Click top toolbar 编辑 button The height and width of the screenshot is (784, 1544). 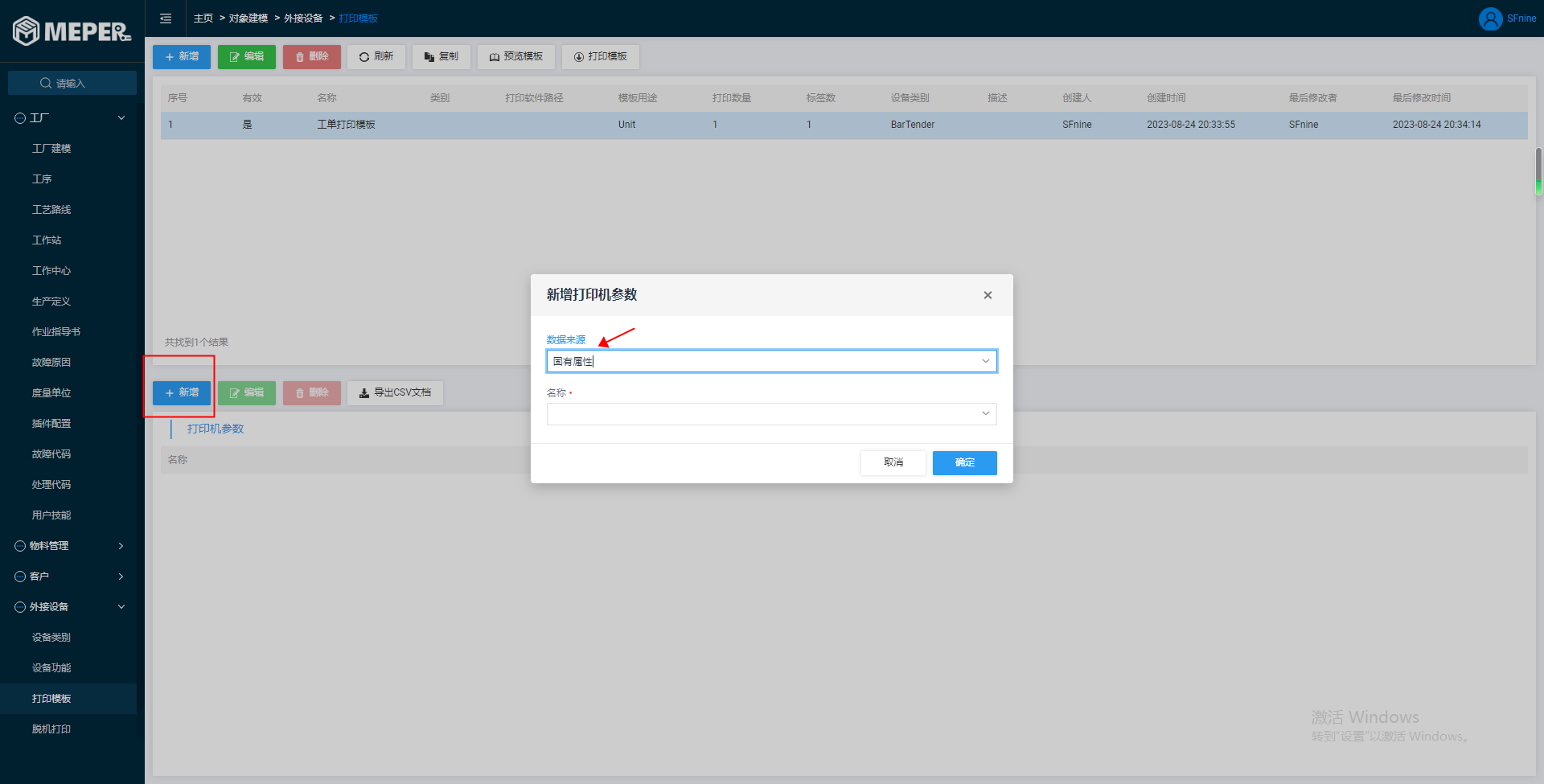[247, 56]
